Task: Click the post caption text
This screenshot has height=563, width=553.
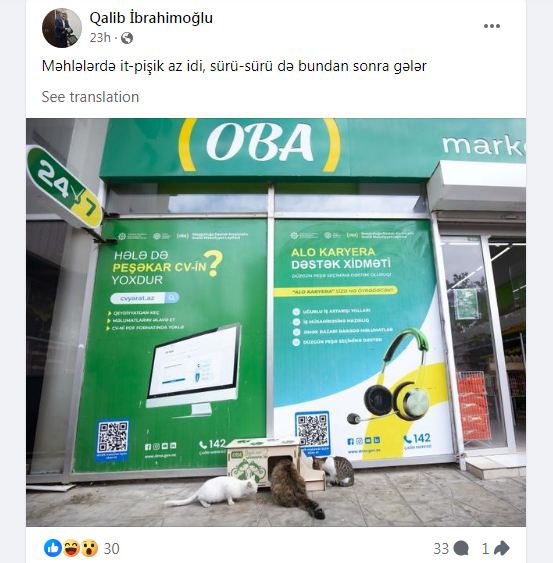Action: coord(234,66)
